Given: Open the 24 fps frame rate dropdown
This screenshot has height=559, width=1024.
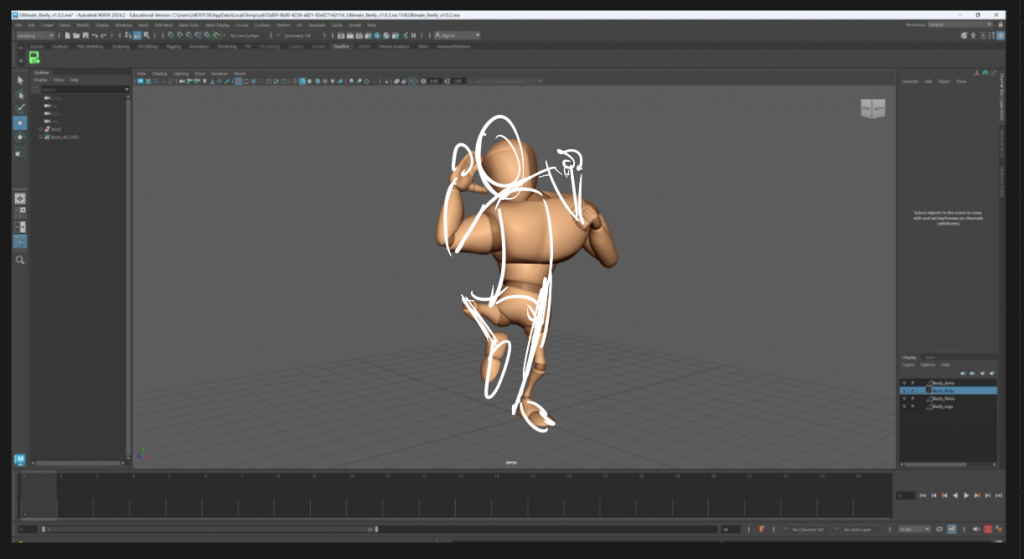Looking at the screenshot, I should (912, 529).
